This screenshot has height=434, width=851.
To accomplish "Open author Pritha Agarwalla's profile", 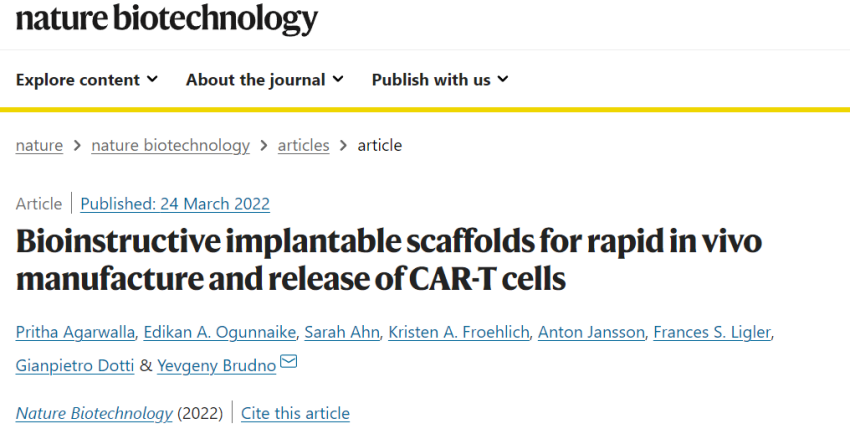I will pos(75,332).
